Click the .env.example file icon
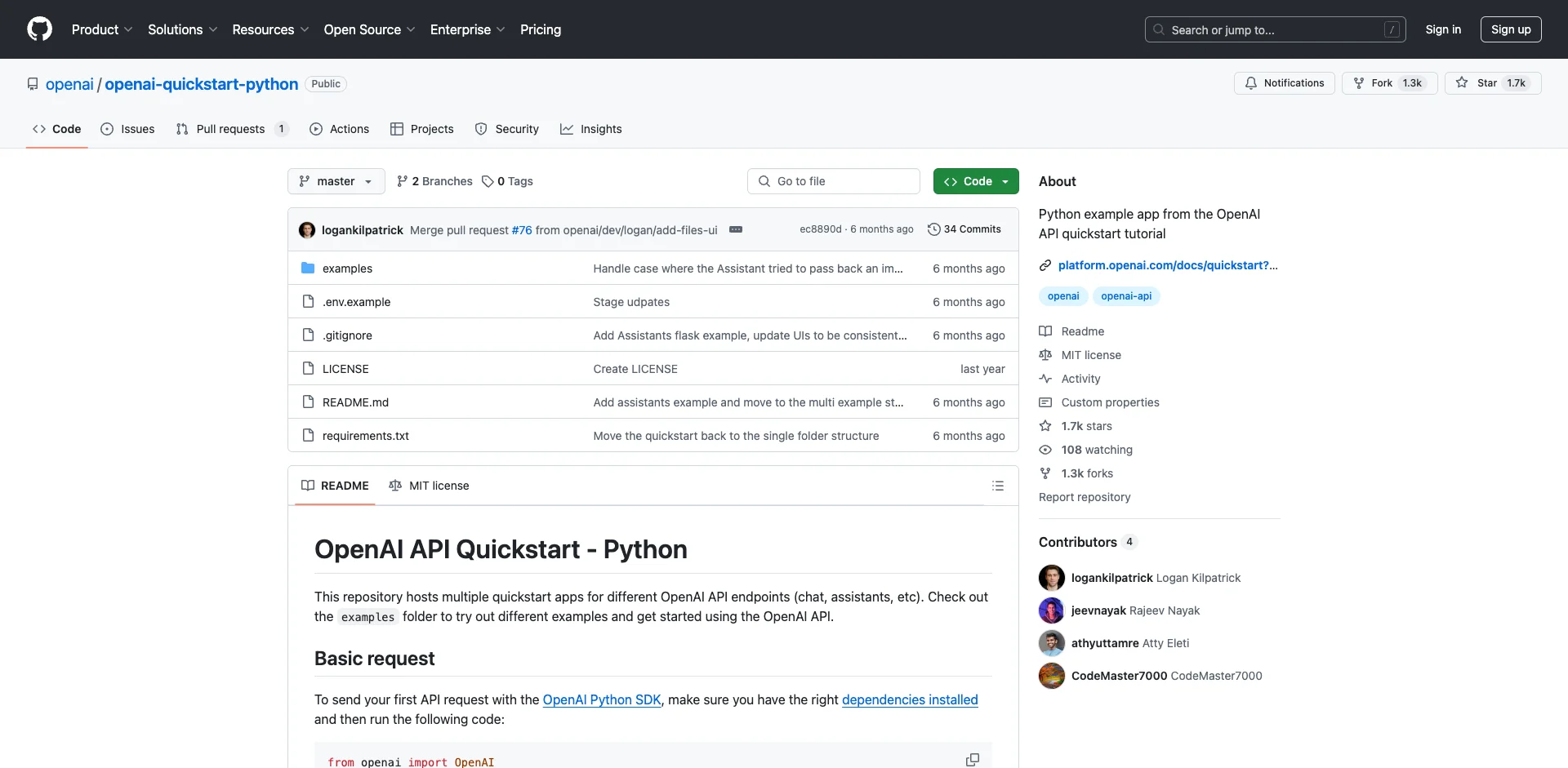 pos(308,302)
